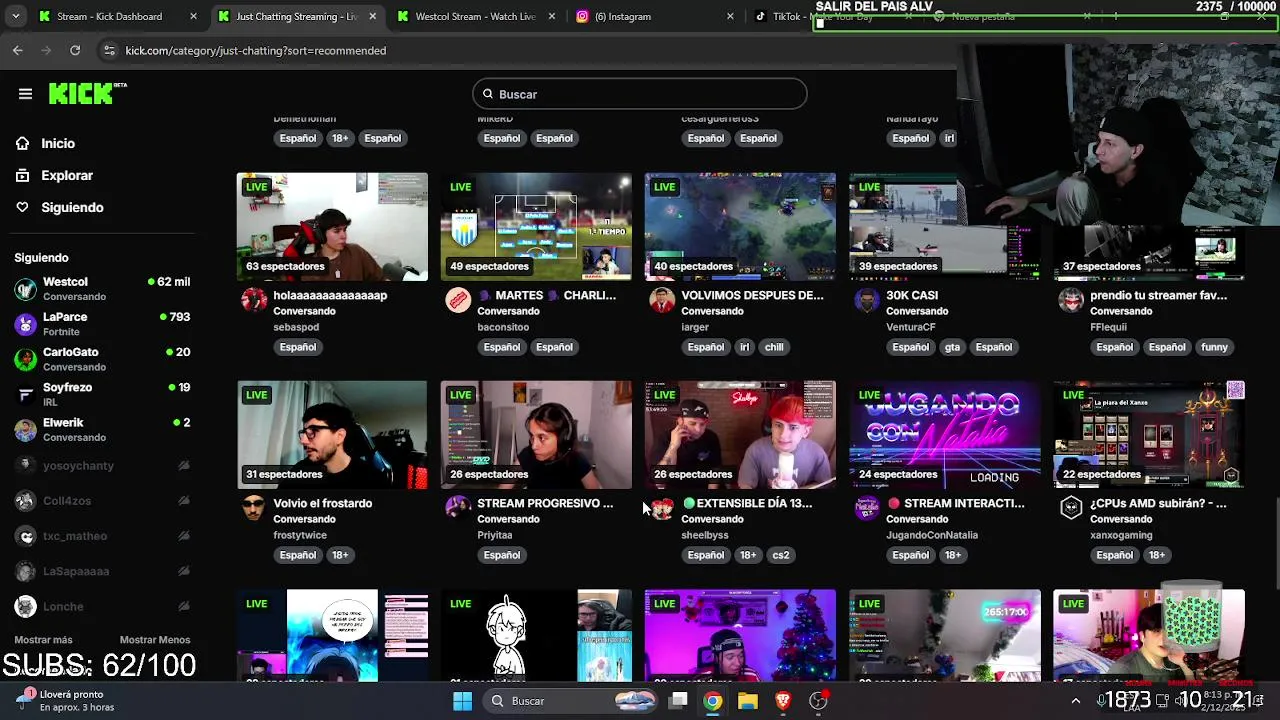Open Priyitaa stream thumbnail
The height and width of the screenshot is (720, 1280).
pos(536,435)
